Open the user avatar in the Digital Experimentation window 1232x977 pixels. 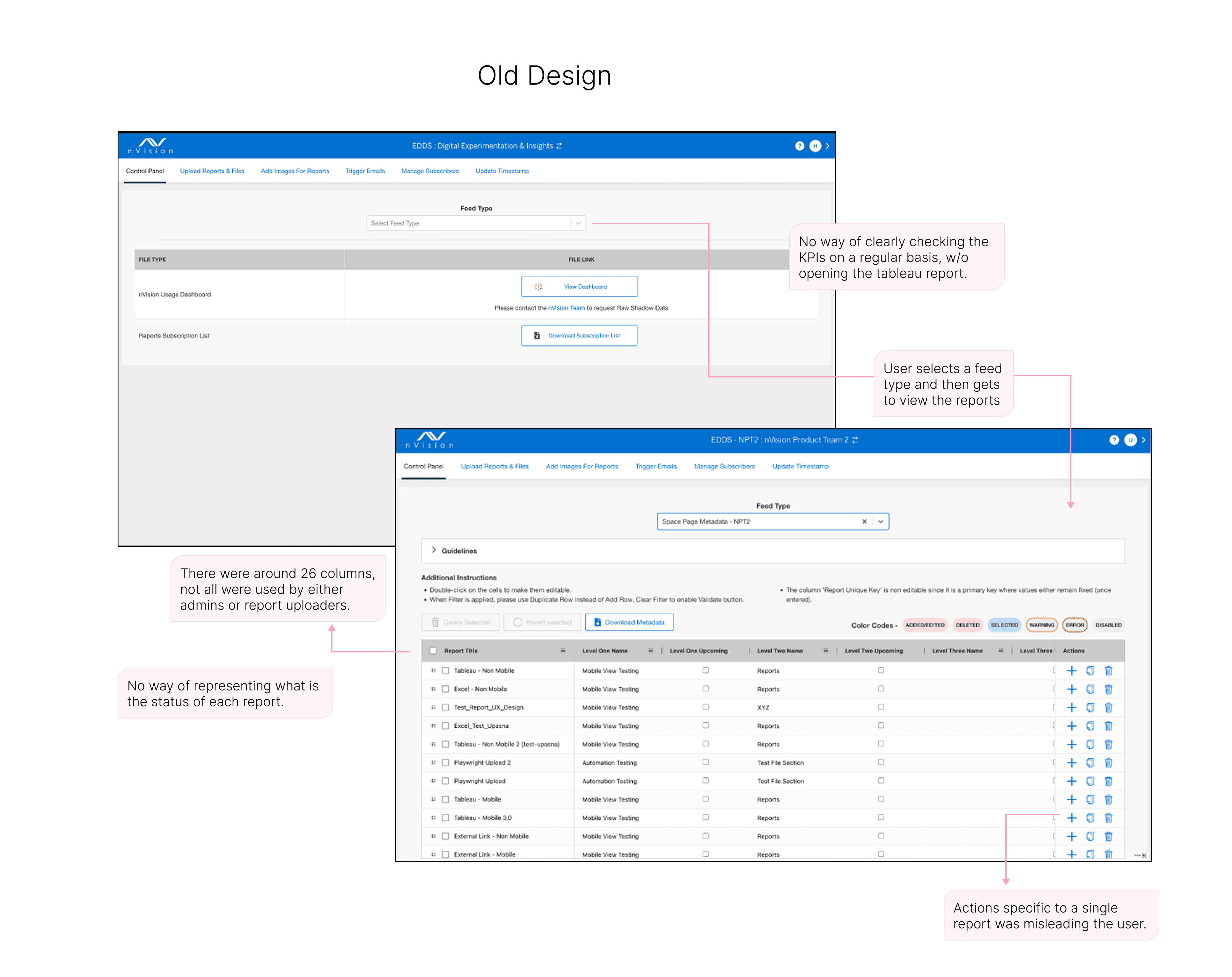pos(815,146)
